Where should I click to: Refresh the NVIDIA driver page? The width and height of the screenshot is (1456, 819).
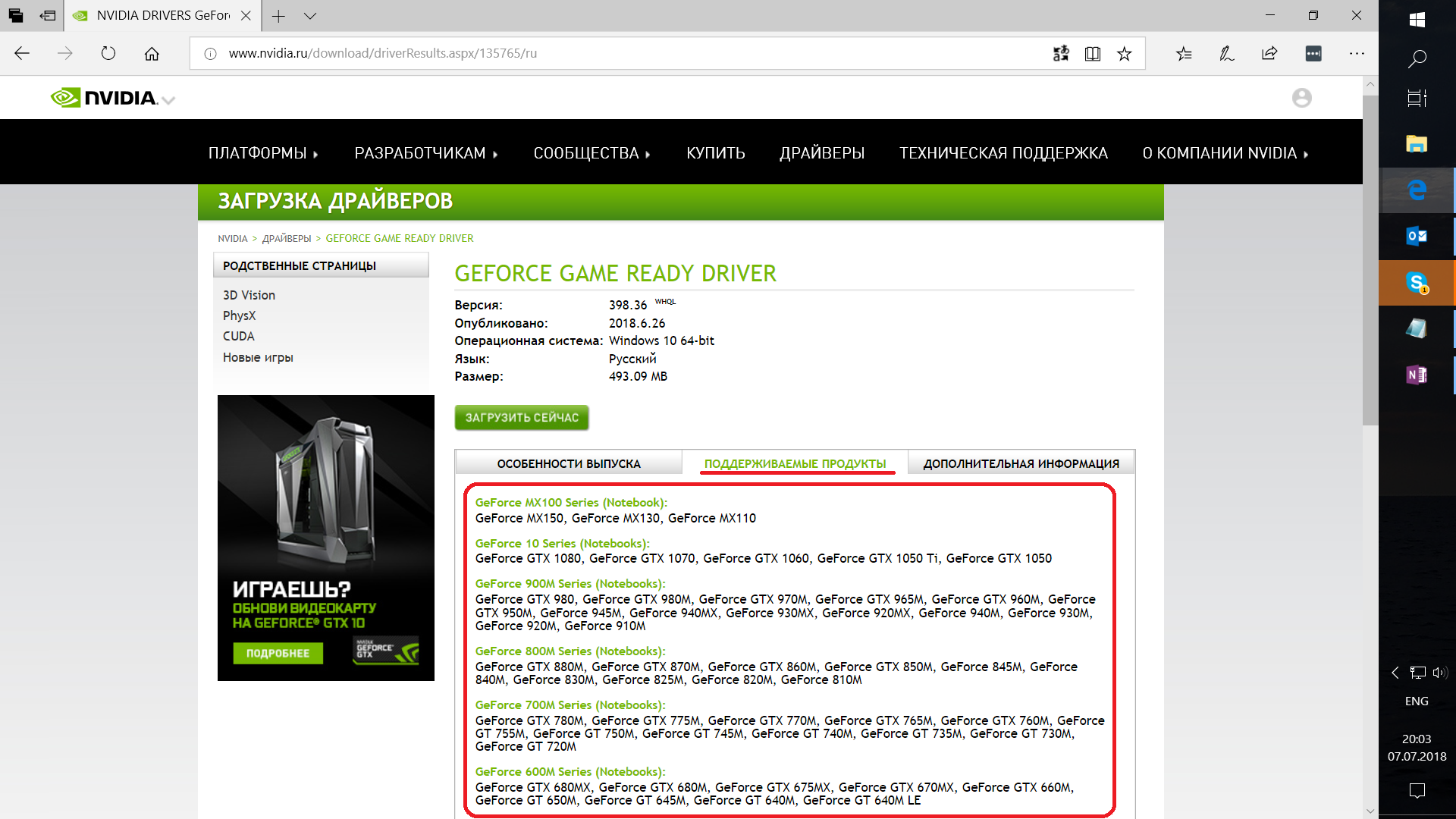(x=108, y=53)
